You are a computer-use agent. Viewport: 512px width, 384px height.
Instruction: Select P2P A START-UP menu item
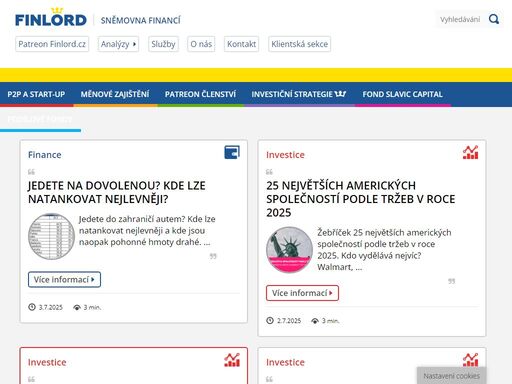[36, 94]
